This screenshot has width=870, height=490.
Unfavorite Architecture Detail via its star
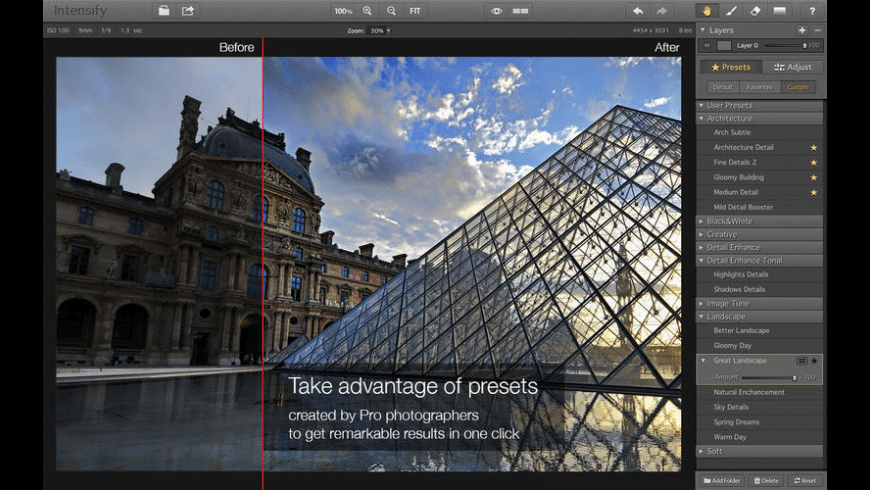coord(813,148)
